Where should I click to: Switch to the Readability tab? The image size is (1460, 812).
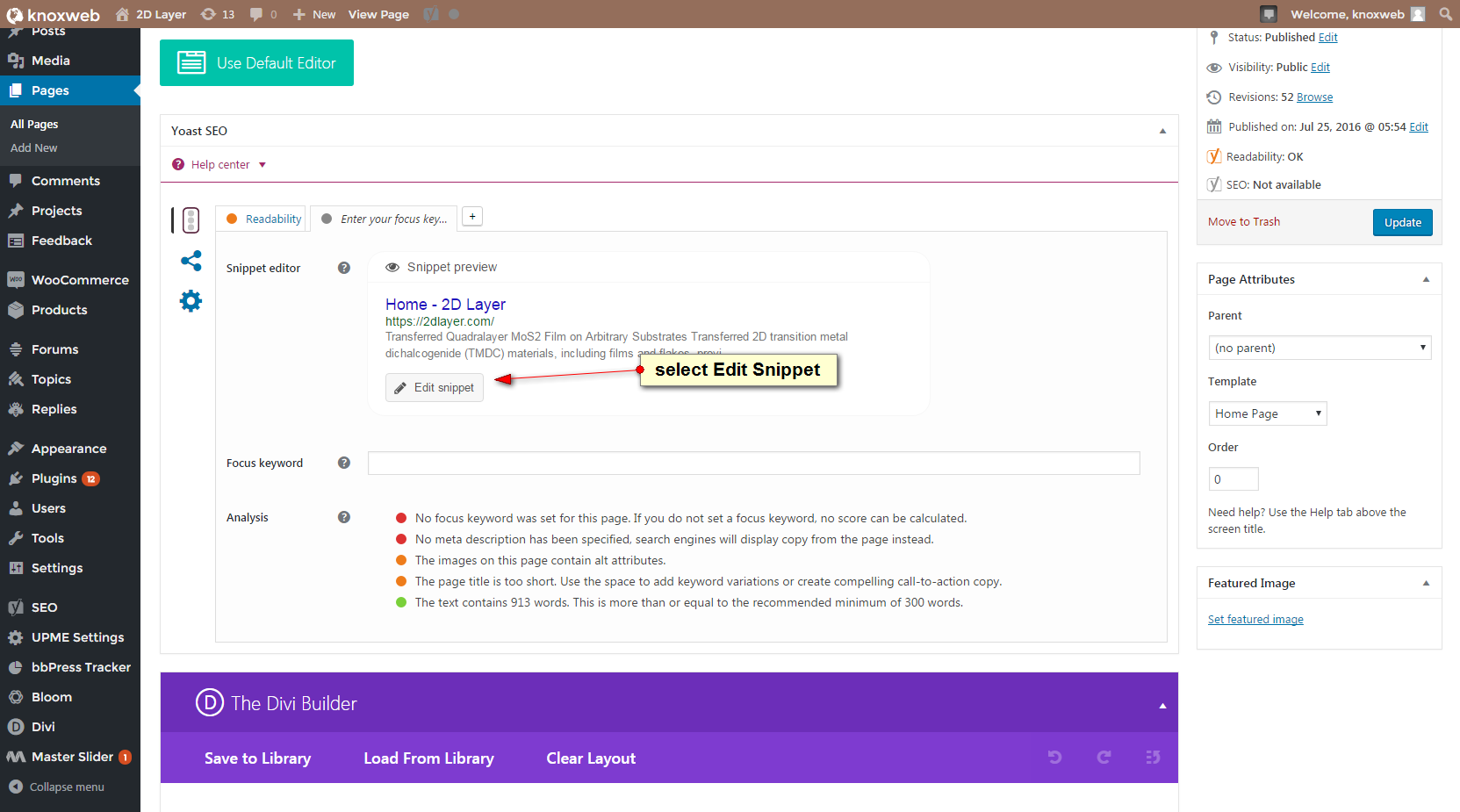(263, 219)
